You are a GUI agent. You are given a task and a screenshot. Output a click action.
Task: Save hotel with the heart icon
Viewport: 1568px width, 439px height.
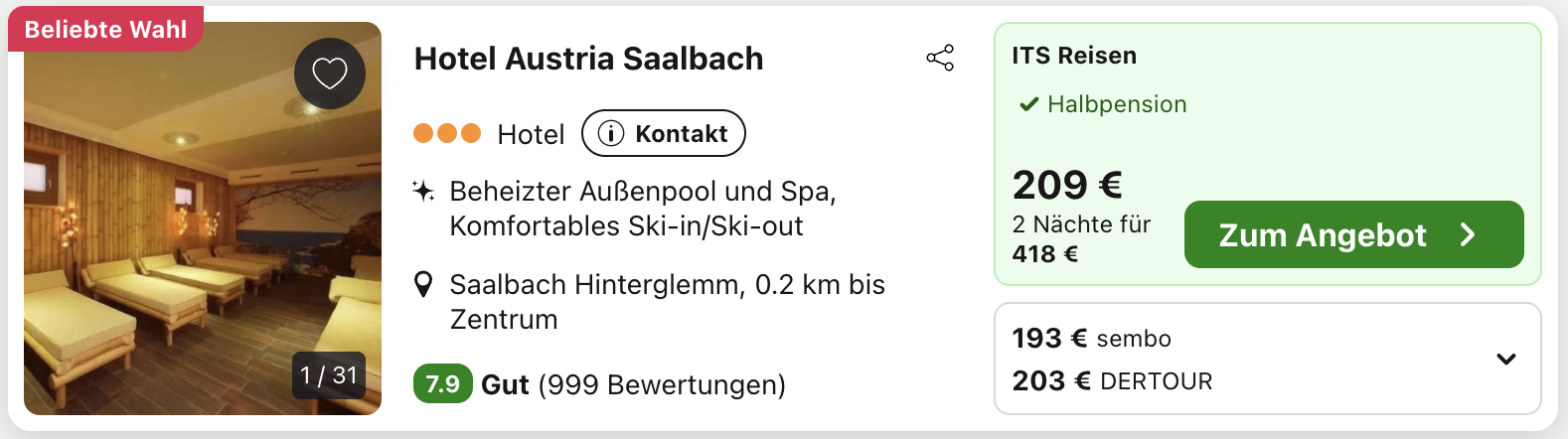(330, 73)
